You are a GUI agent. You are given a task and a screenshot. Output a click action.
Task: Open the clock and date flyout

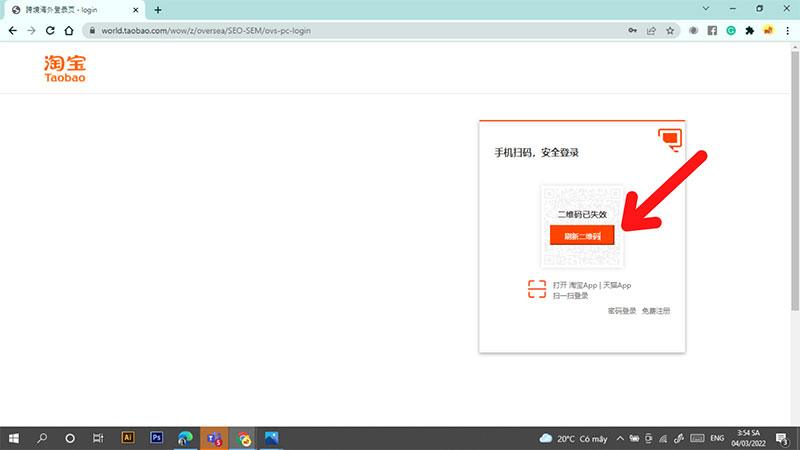tap(748, 438)
